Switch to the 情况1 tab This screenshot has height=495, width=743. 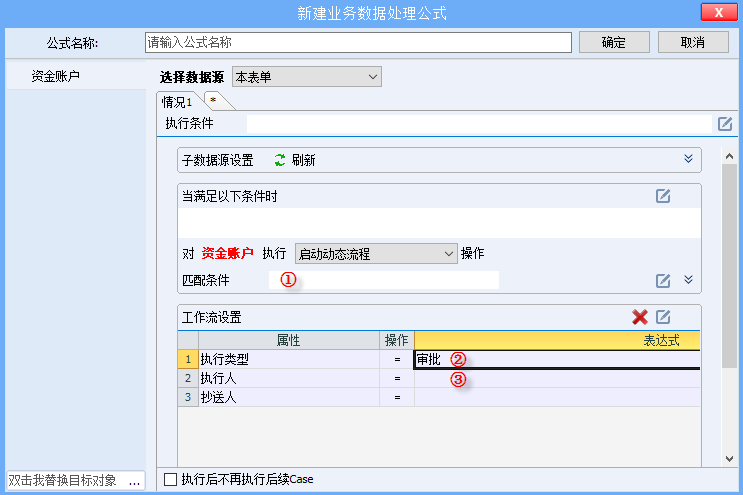177,102
